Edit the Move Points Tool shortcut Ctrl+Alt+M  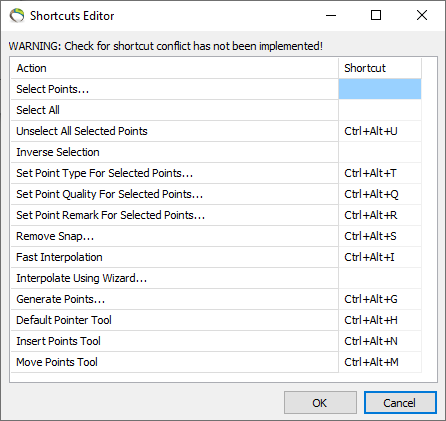click(x=380, y=362)
